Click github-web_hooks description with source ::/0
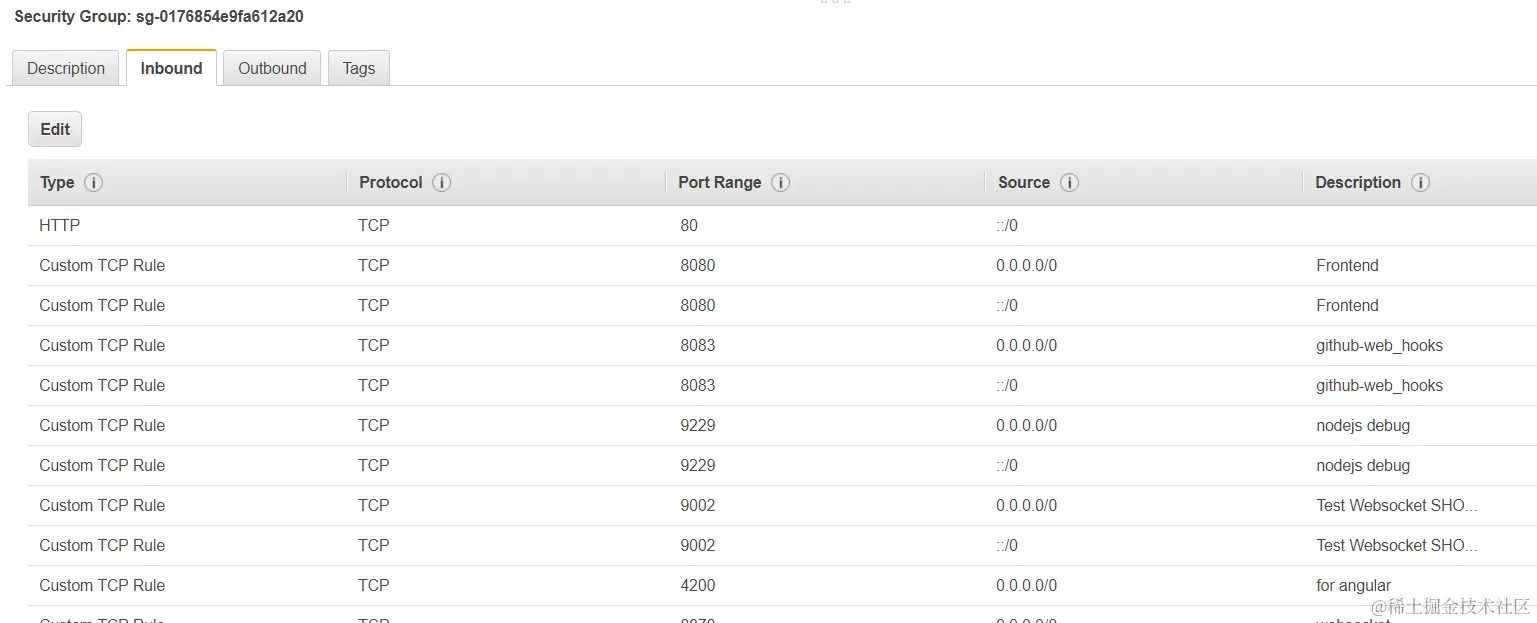This screenshot has height=623, width=1537. pyautogui.click(x=1380, y=385)
